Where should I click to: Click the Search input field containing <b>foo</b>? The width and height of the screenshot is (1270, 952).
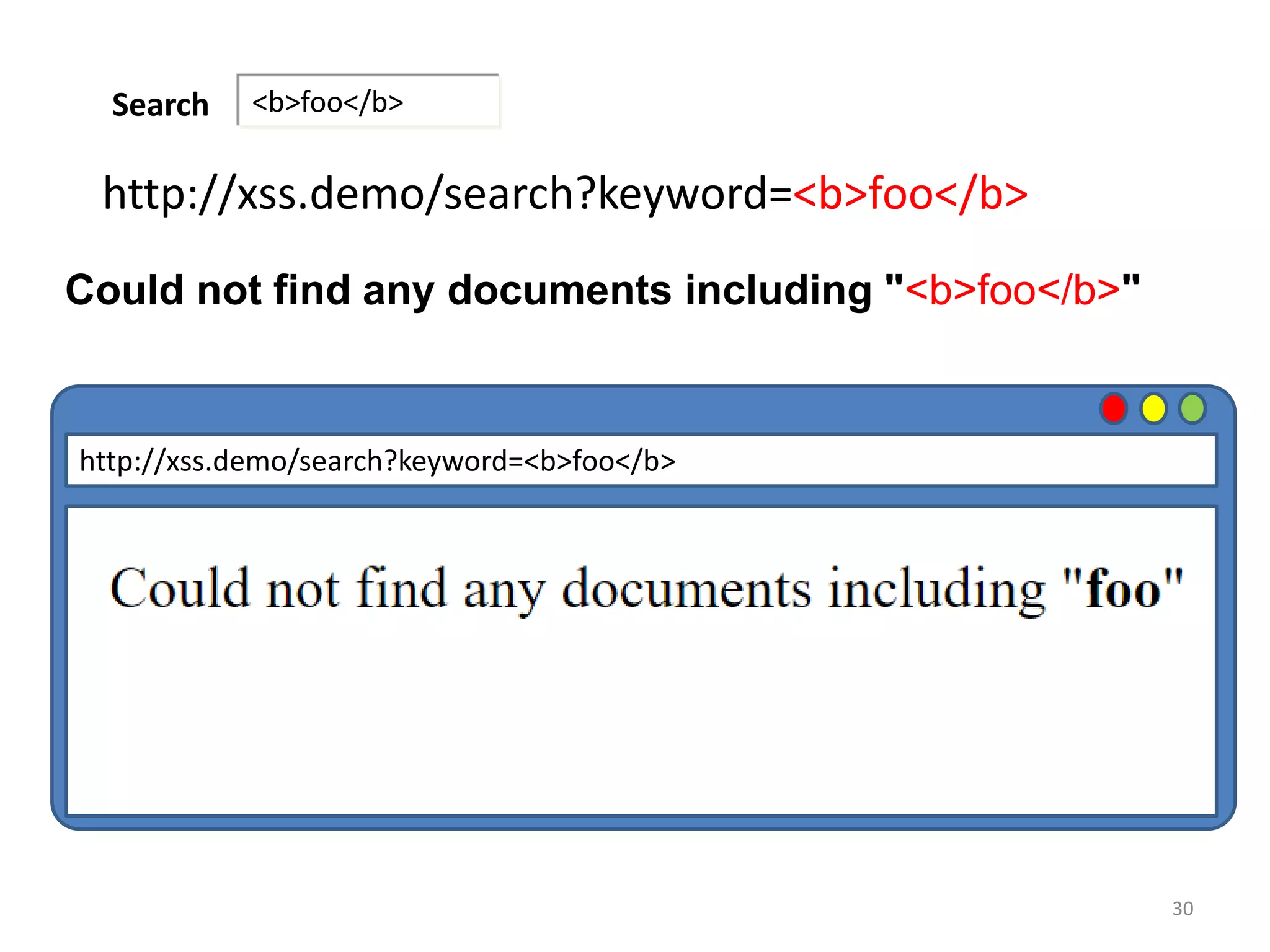click(x=368, y=100)
